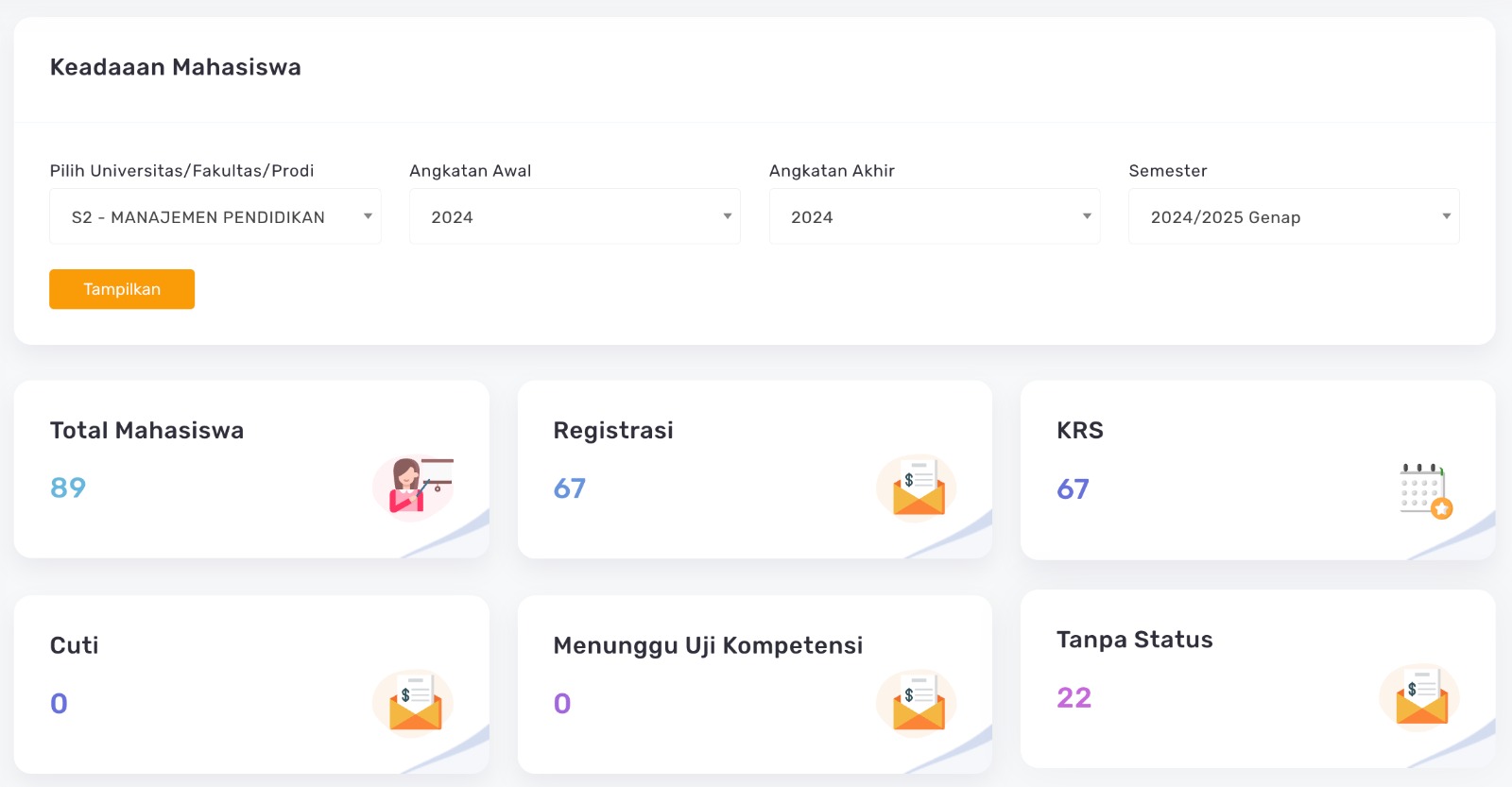Click the Total Mahasiswa count 89
Image resolution: width=1512 pixels, height=787 pixels.
(x=68, y=488)
